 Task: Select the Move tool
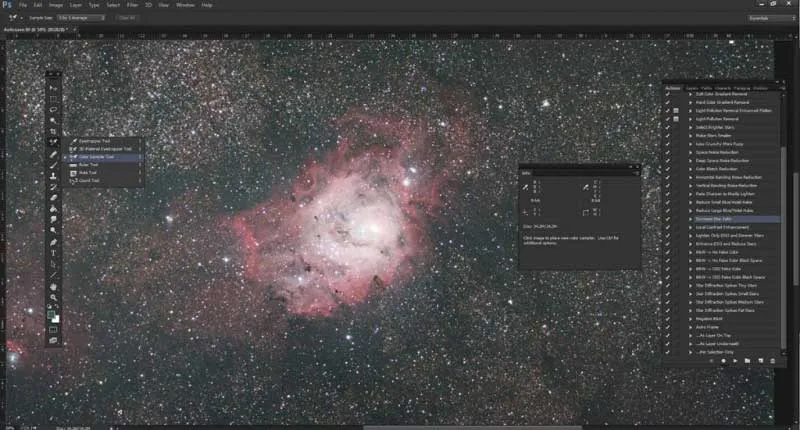53,88
